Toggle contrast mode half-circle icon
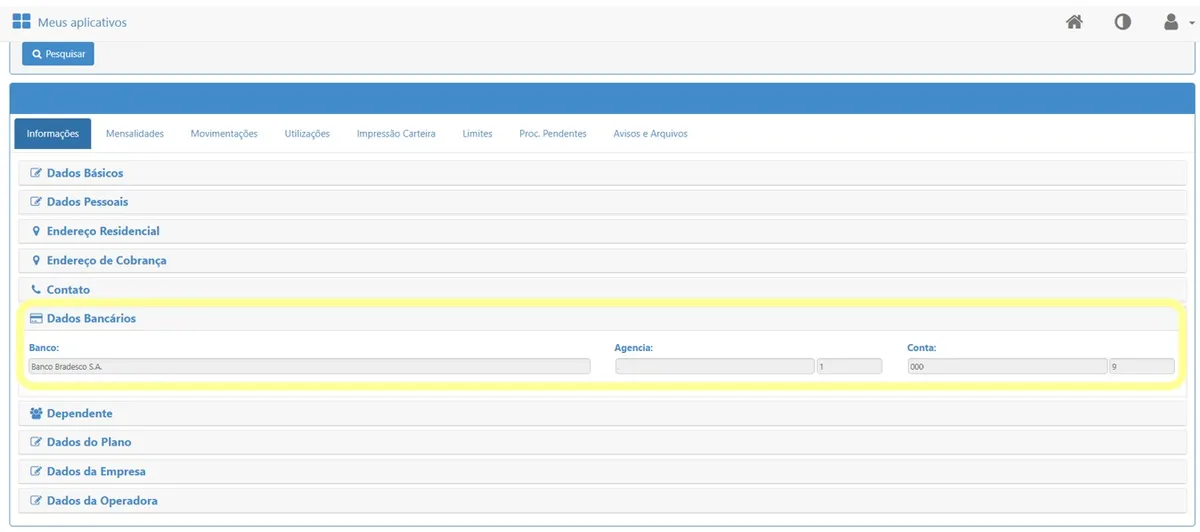This screenshot has height=532, width=1200. [1123, 22]
